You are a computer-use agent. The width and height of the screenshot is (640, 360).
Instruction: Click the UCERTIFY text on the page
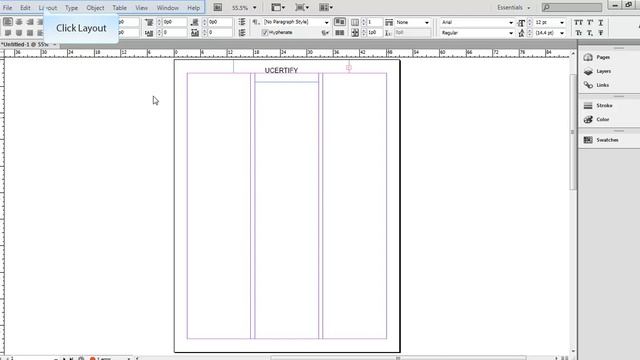pos(281,71)
